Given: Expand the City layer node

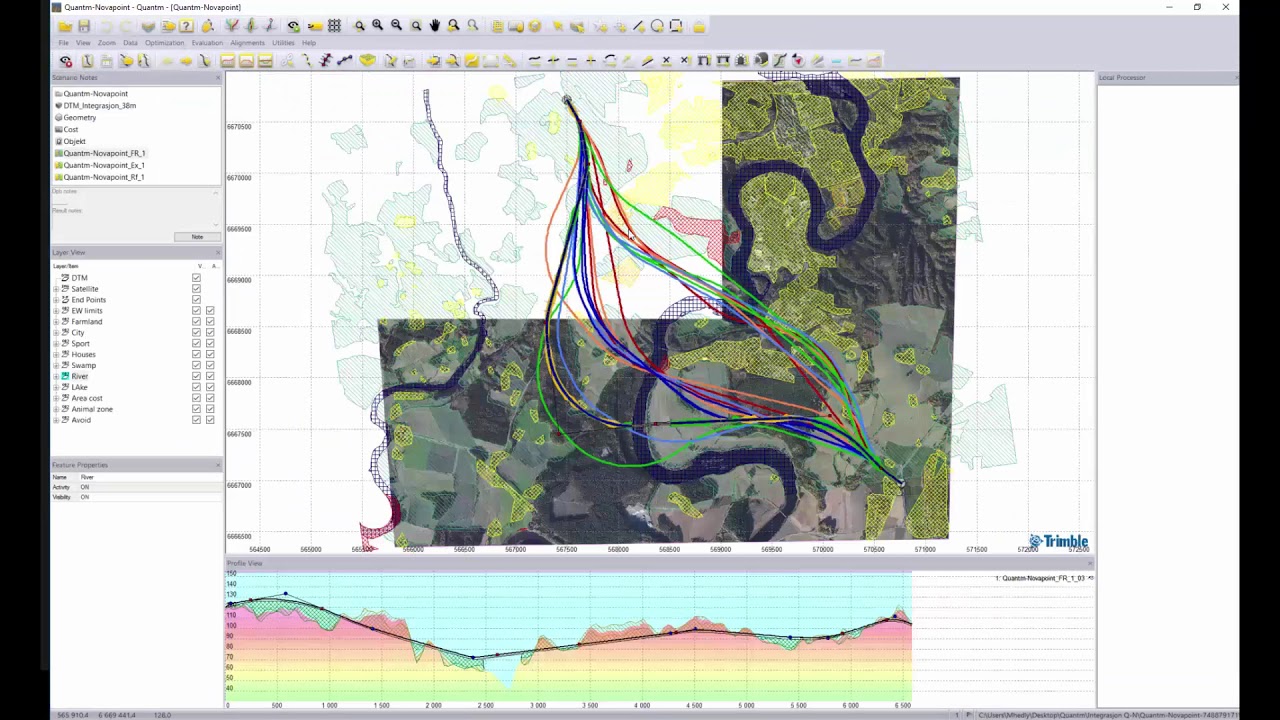Looking at the screenshot, I should 57,333.
